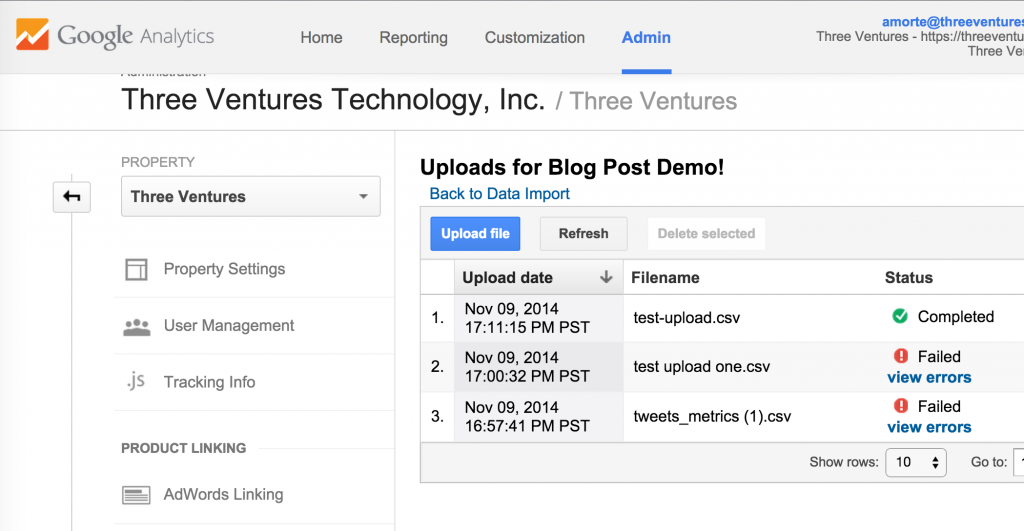1024x531 pixels.
Task: Click the Upload file button
Action: coord(475,234)
